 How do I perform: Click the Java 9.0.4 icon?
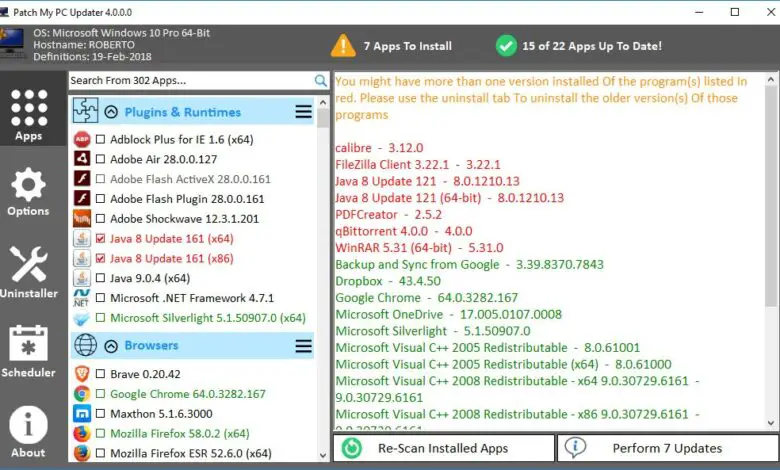tap(82, 278)
